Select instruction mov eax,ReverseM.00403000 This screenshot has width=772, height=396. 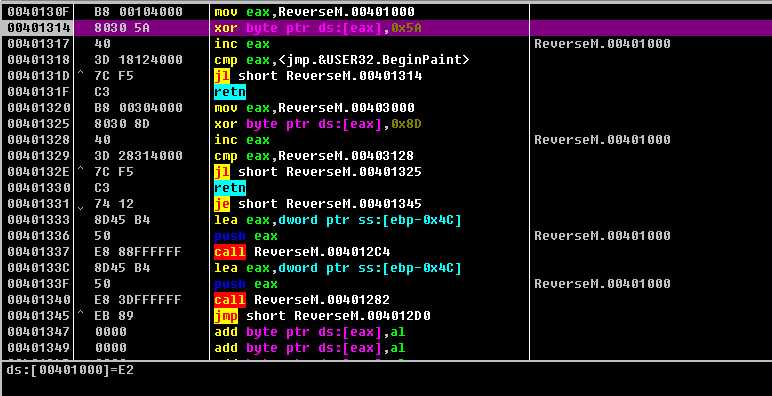[x=315, y=108]
